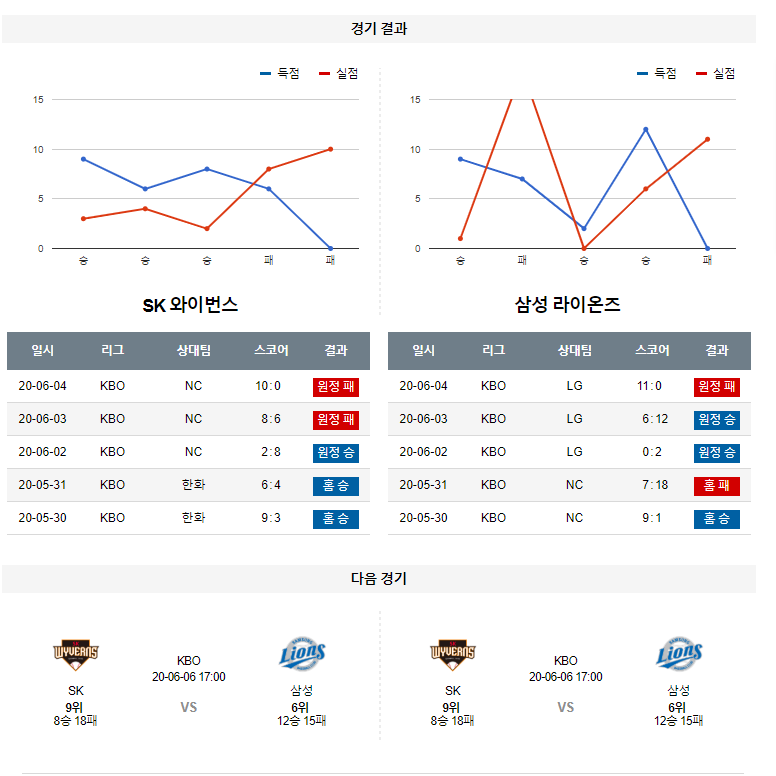Screen dimensions: 776x776
Task: Click the 상대팀 column header in the SK table
Action: point(194,350)
